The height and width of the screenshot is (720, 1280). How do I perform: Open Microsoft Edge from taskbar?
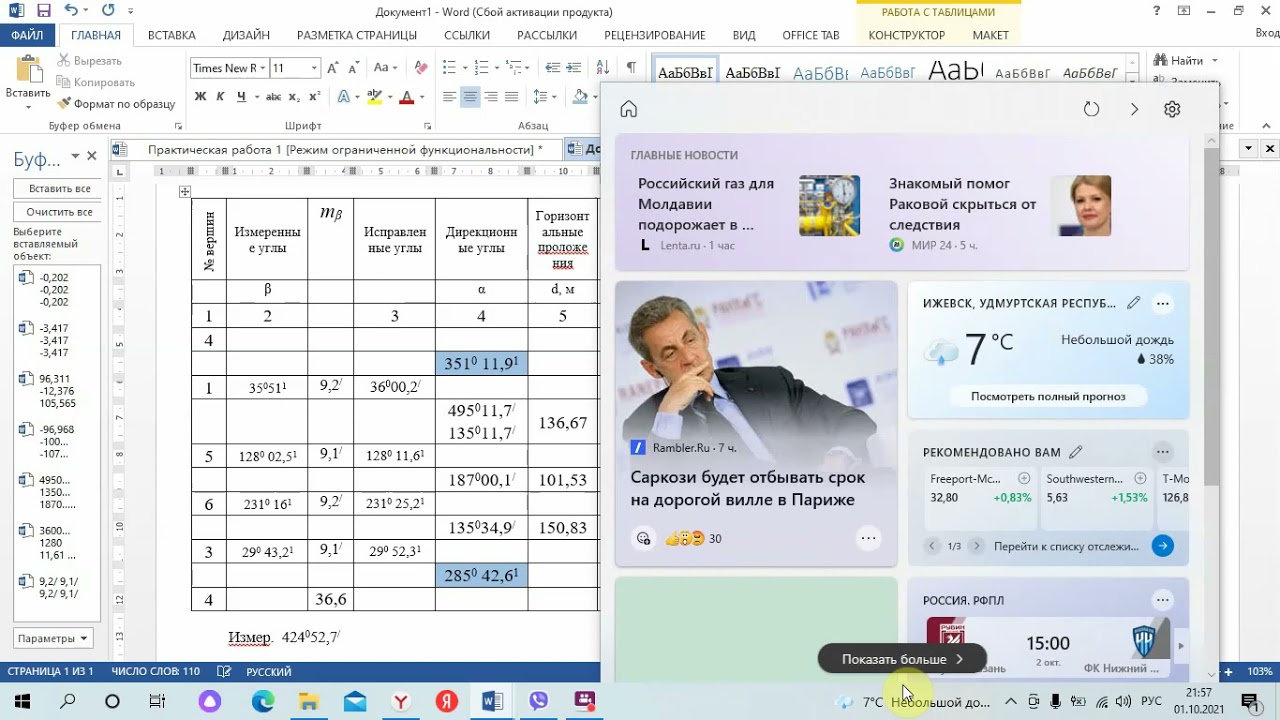[262, 701]
